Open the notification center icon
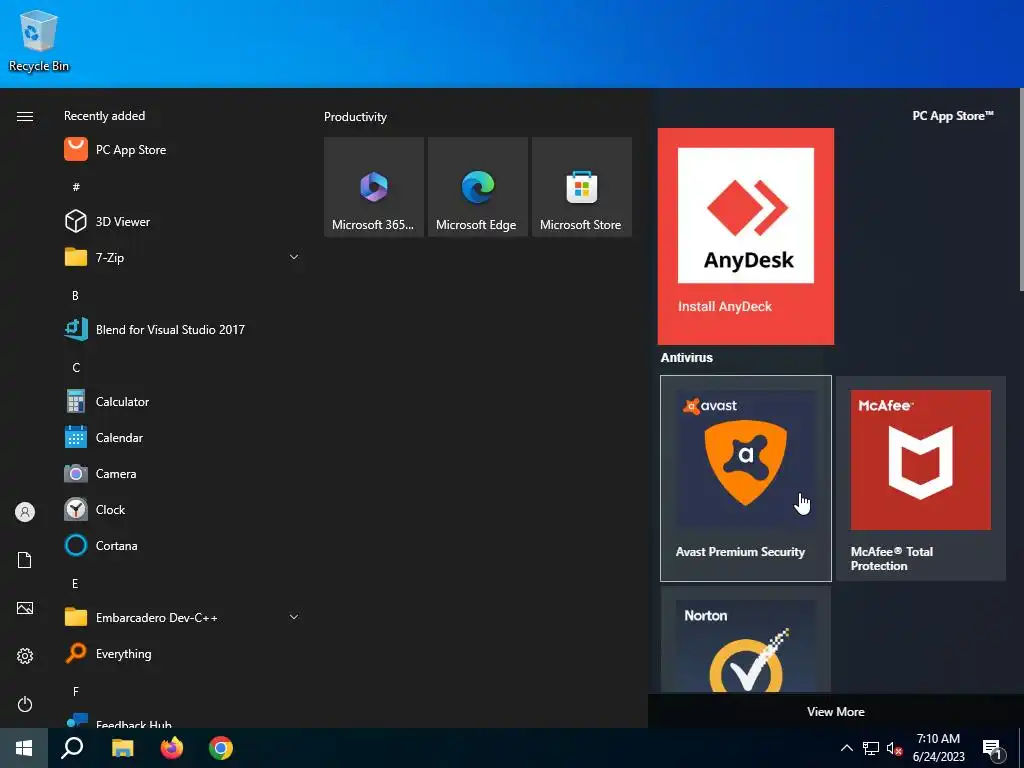 click(x=992, y=749)
